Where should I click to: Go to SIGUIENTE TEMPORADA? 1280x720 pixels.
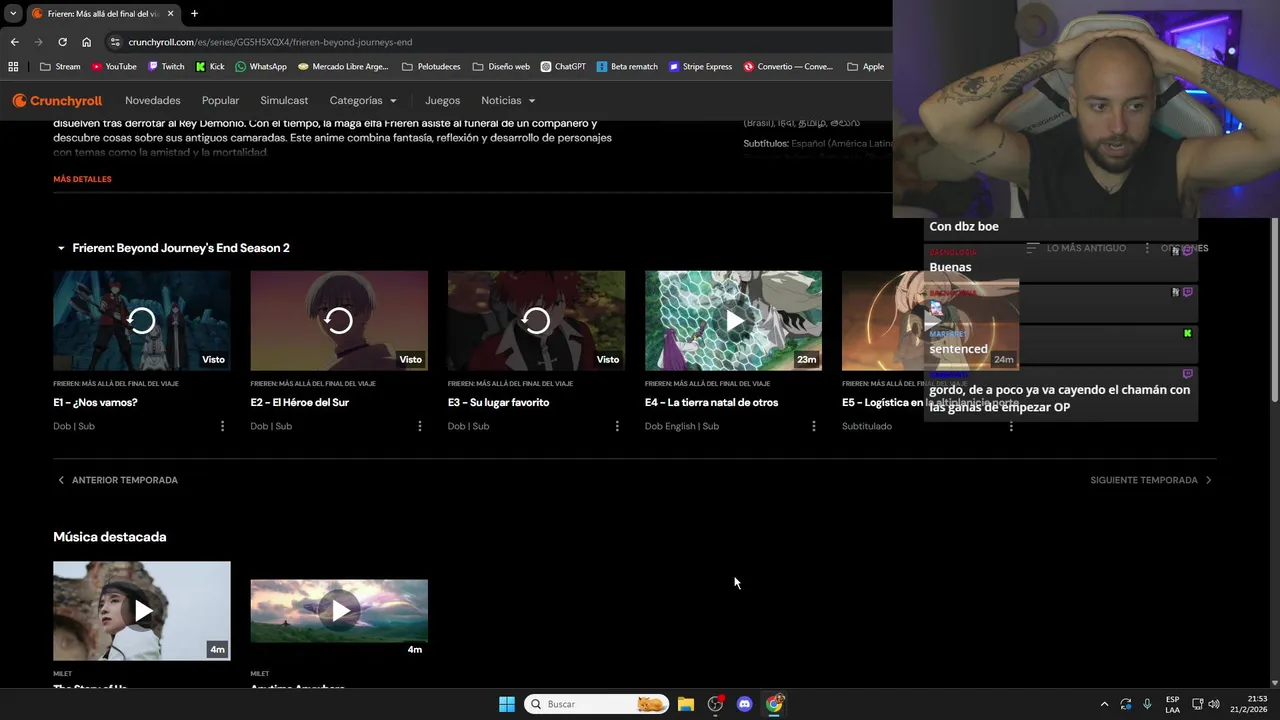1151,480
